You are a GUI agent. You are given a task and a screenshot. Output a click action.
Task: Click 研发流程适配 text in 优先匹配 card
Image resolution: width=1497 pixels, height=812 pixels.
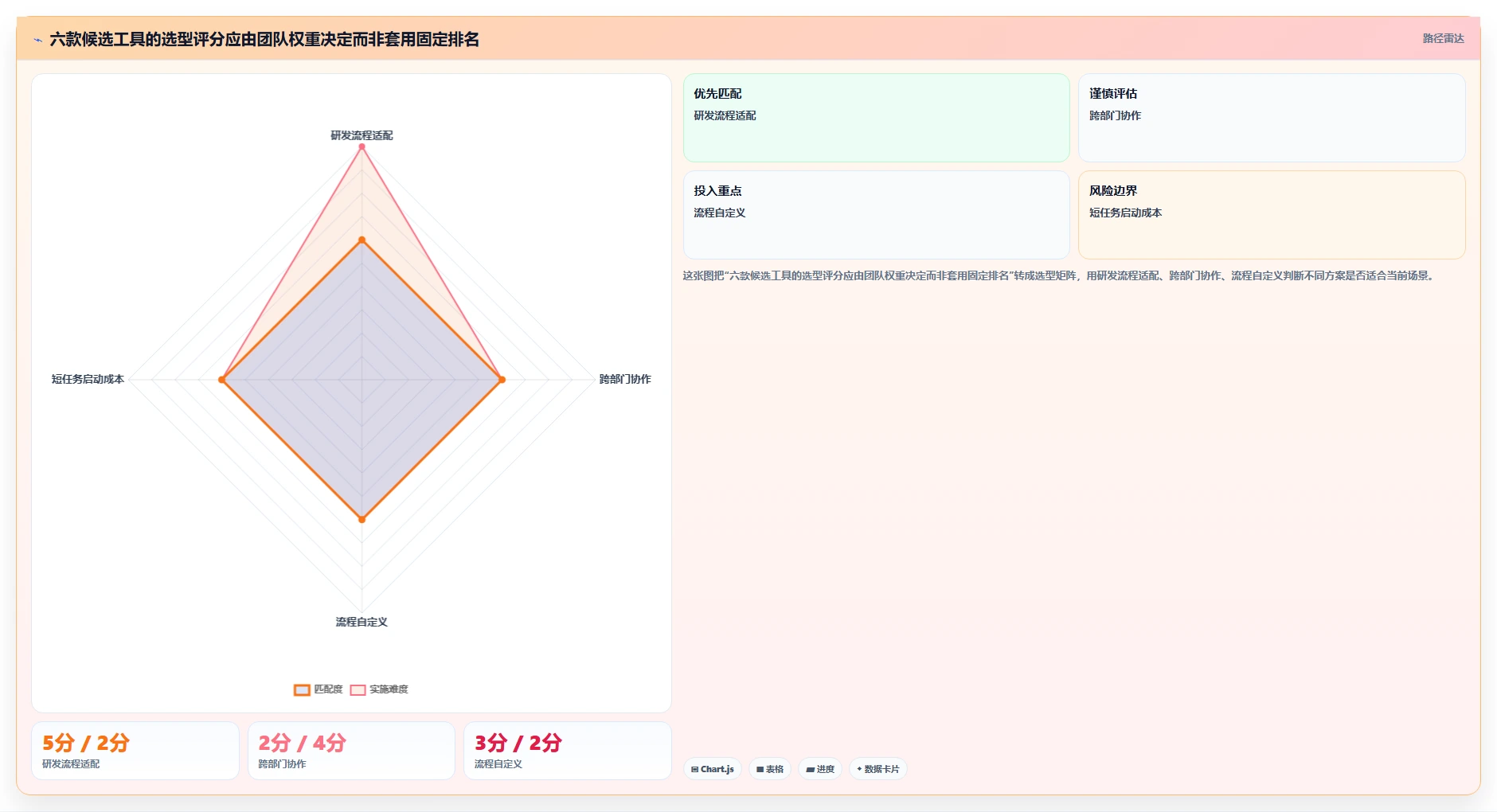725,115
